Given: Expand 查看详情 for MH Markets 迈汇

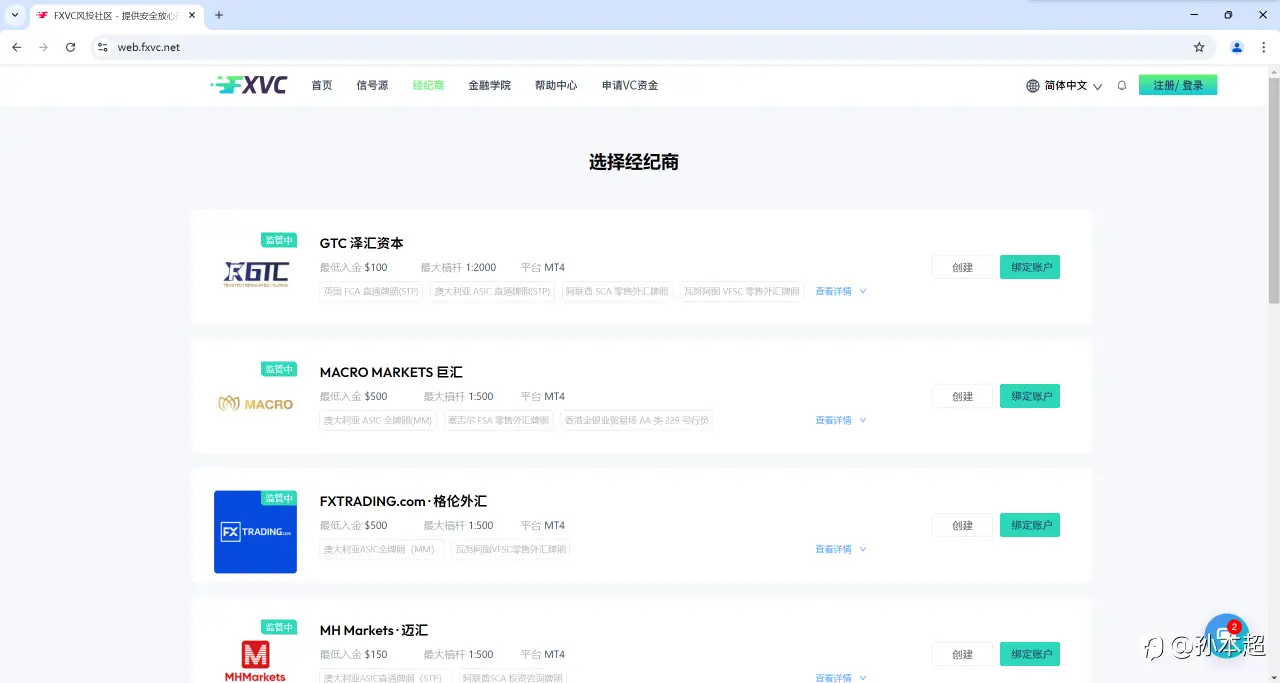Looking at the screenshot, I should click(840, 677).
